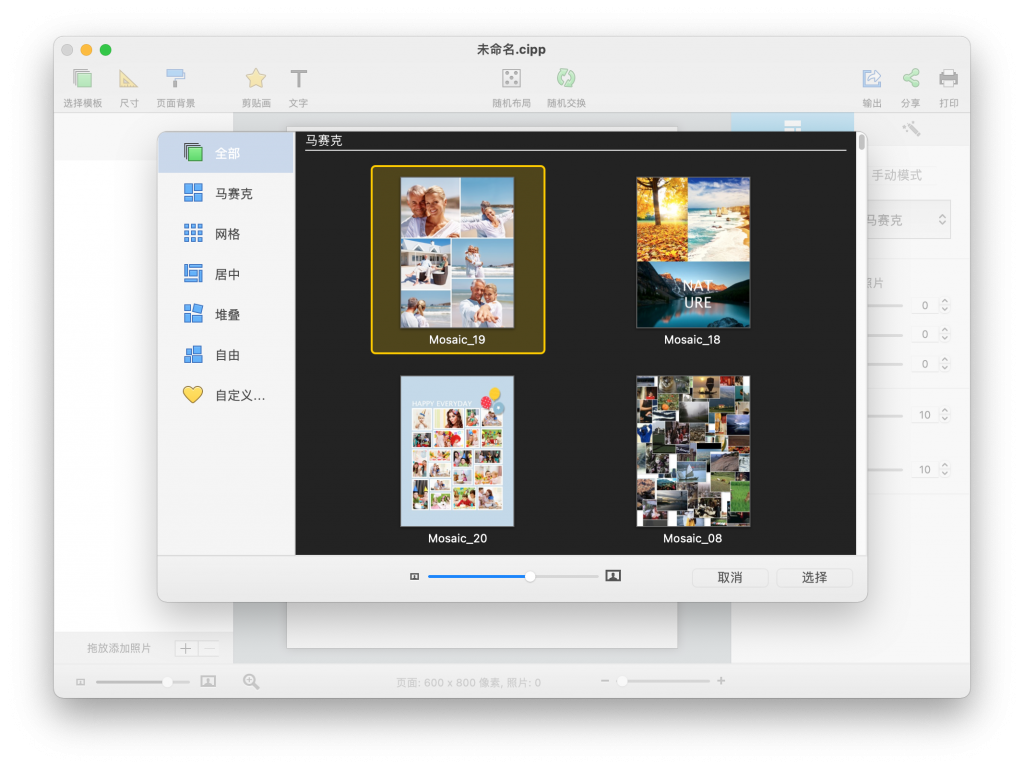Screen dimensions: 1024x769
Task: Click the 打印 print icon
Action: pyautogui.click(x=948, y=78)
